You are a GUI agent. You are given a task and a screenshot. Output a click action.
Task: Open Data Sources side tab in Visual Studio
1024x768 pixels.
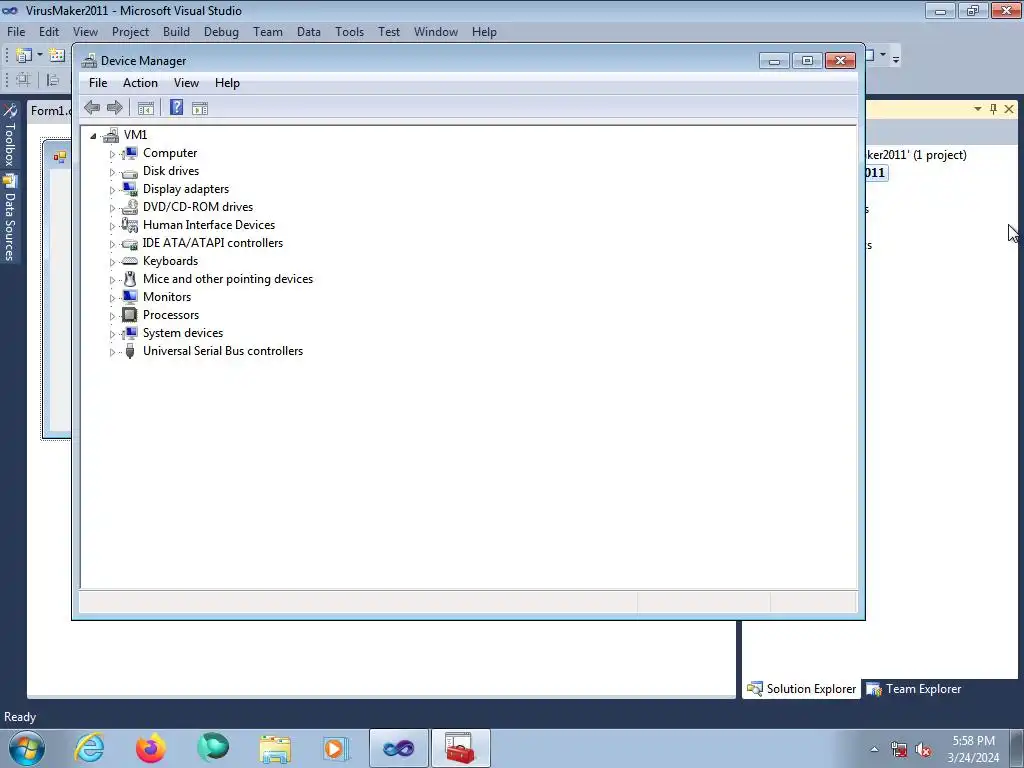(10, 217)
